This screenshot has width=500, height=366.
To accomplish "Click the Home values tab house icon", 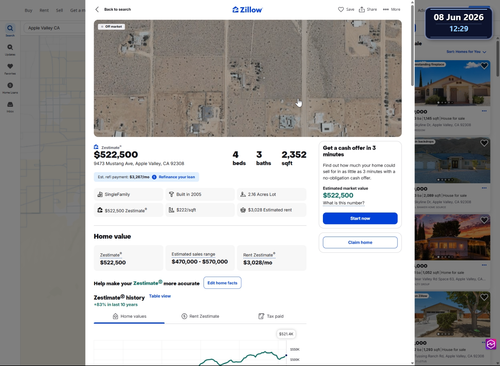I will (115, 316).
